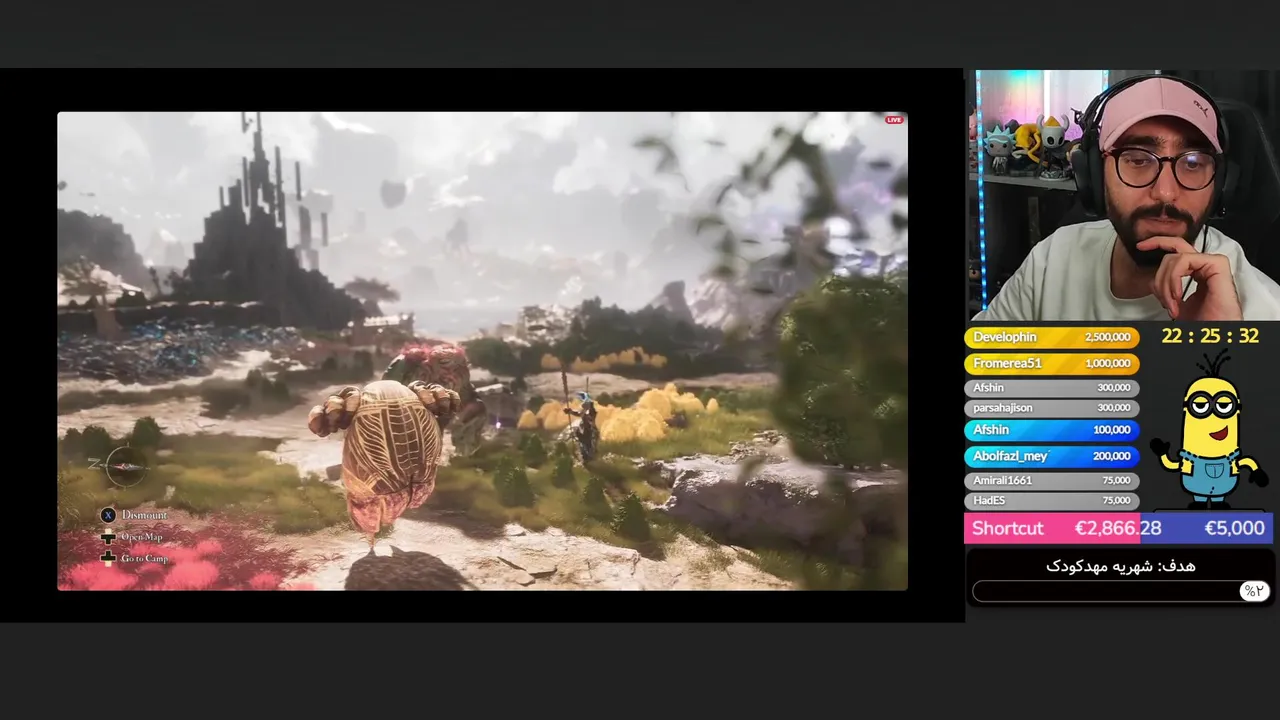Click the parsahajison donor row

click(x=1051, y=407)
